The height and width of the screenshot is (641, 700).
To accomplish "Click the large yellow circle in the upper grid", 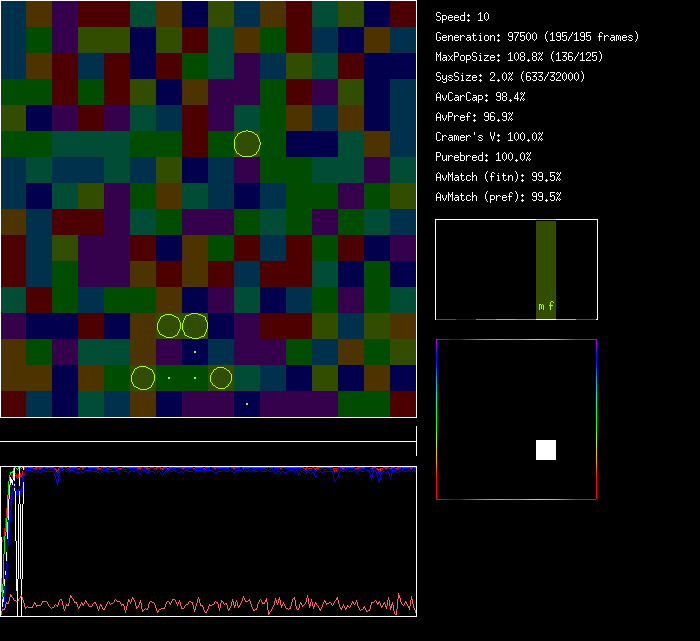I will click(x=247, y=143).
